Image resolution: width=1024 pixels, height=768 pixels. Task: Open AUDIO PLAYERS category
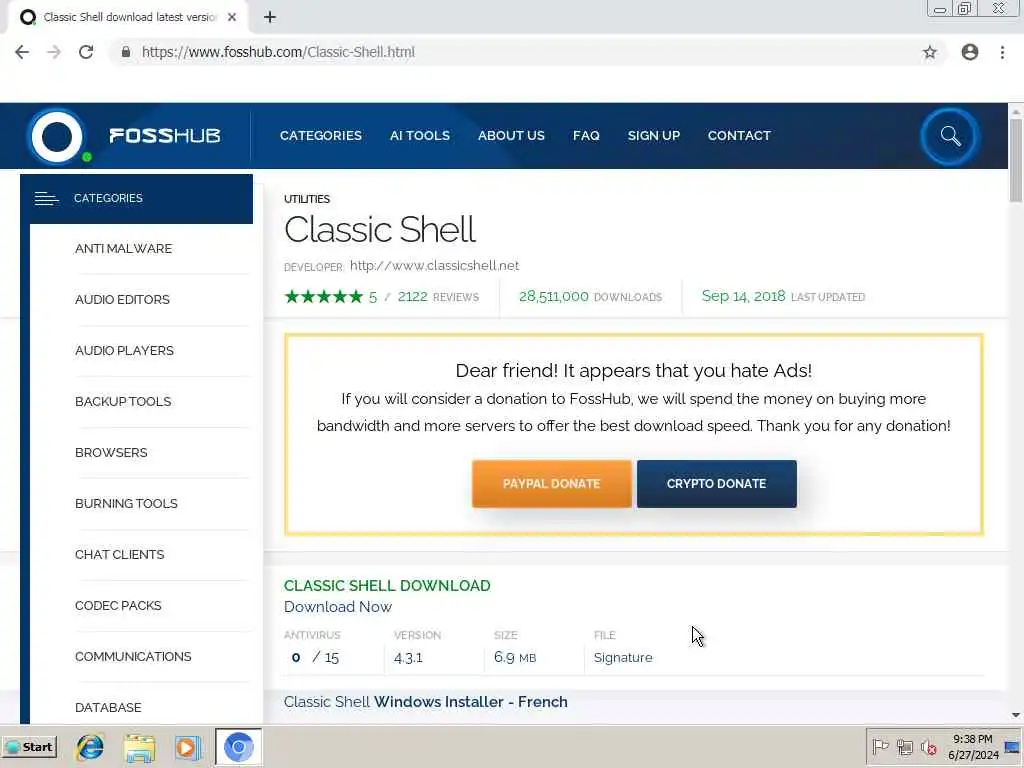click(124, 351)
